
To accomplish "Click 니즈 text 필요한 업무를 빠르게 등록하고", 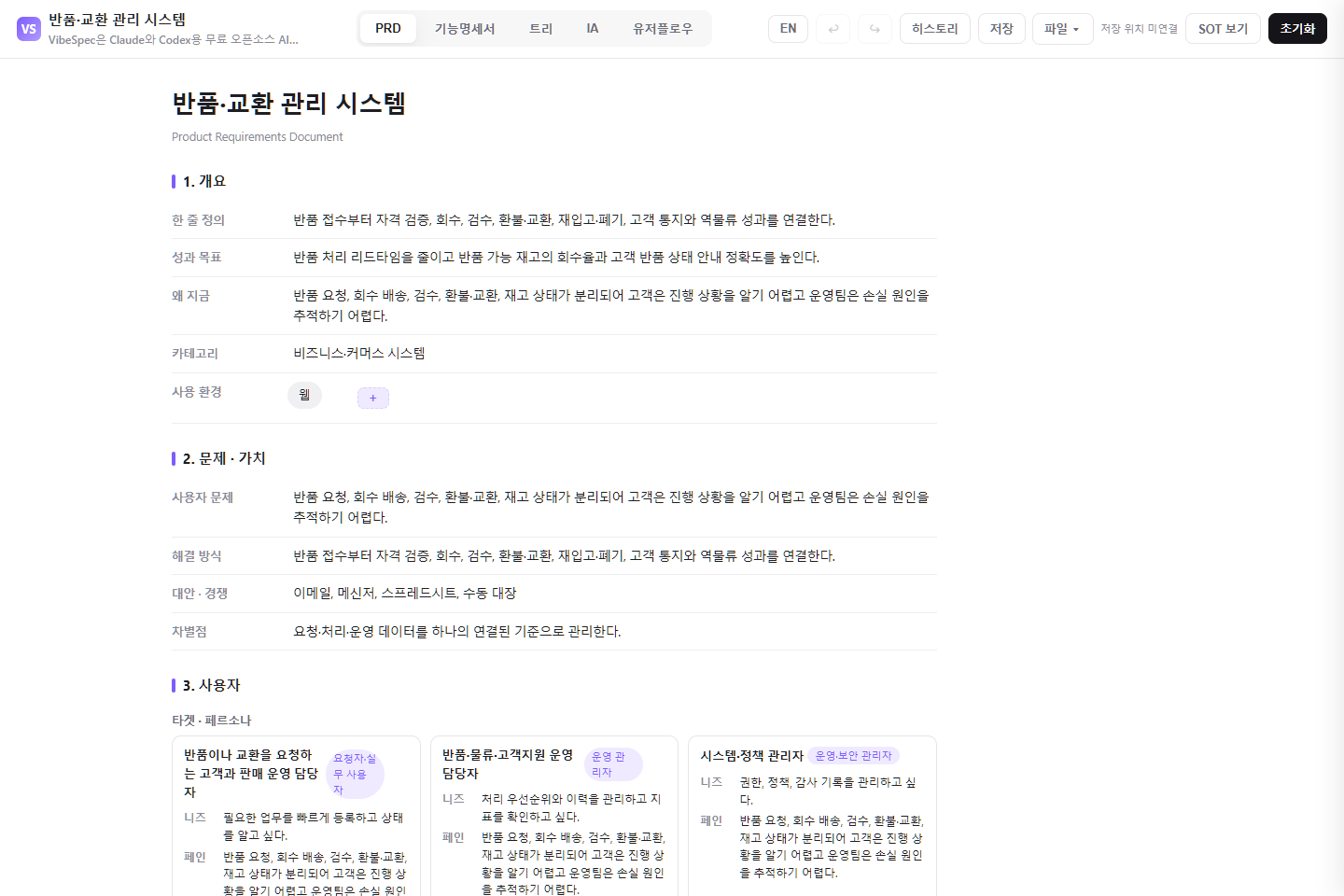I will click(314, 826).
